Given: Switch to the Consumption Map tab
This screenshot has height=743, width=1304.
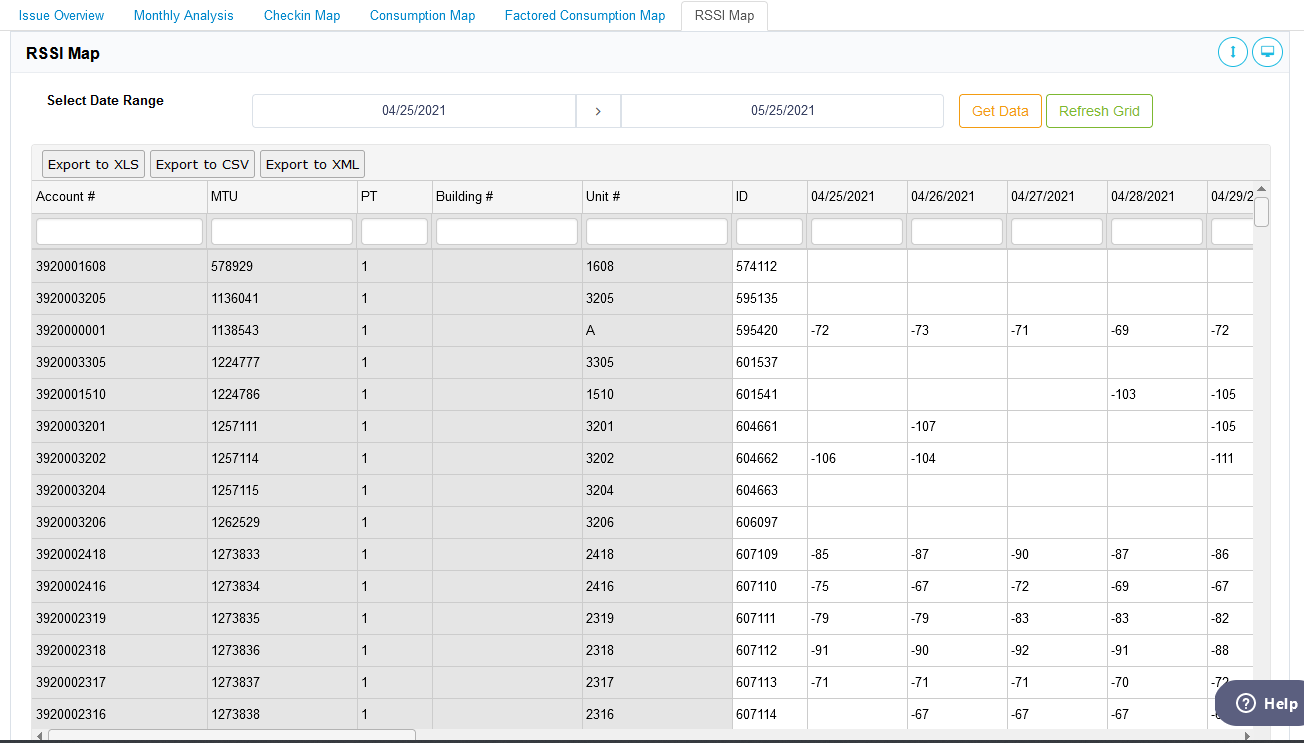Looking at the screenshot, I should (x=422, y=15).
